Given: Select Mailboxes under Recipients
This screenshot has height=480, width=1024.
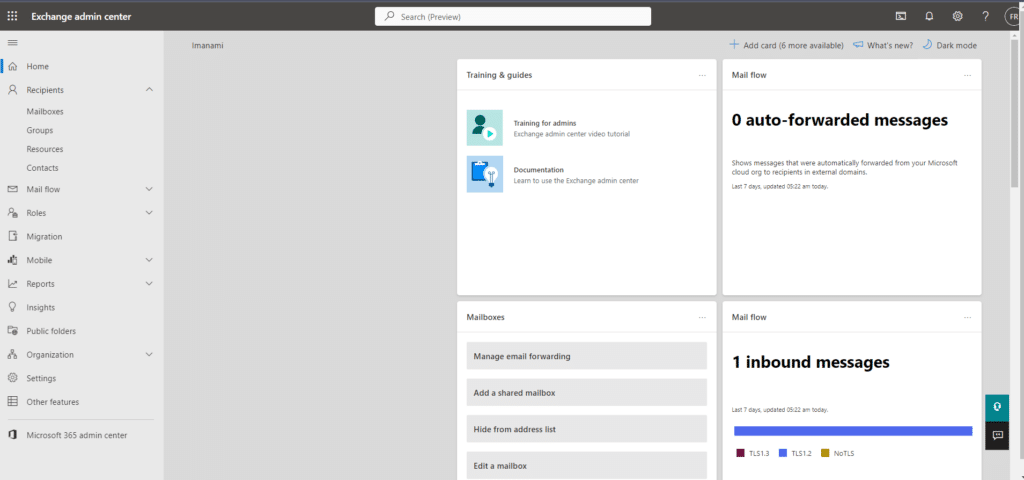Looking at the screenshot, I should [x=45, y=112].
